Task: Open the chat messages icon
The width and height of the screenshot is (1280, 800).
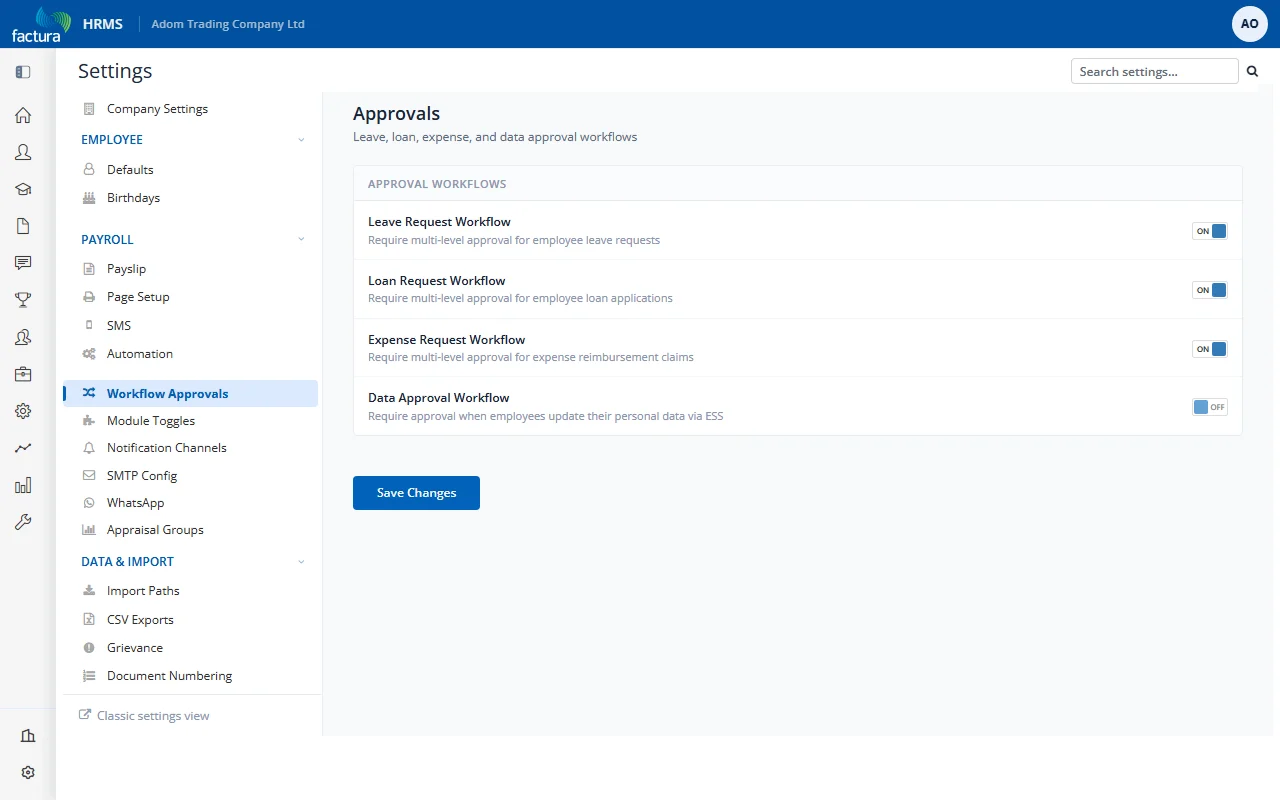Action: point(23,263)
